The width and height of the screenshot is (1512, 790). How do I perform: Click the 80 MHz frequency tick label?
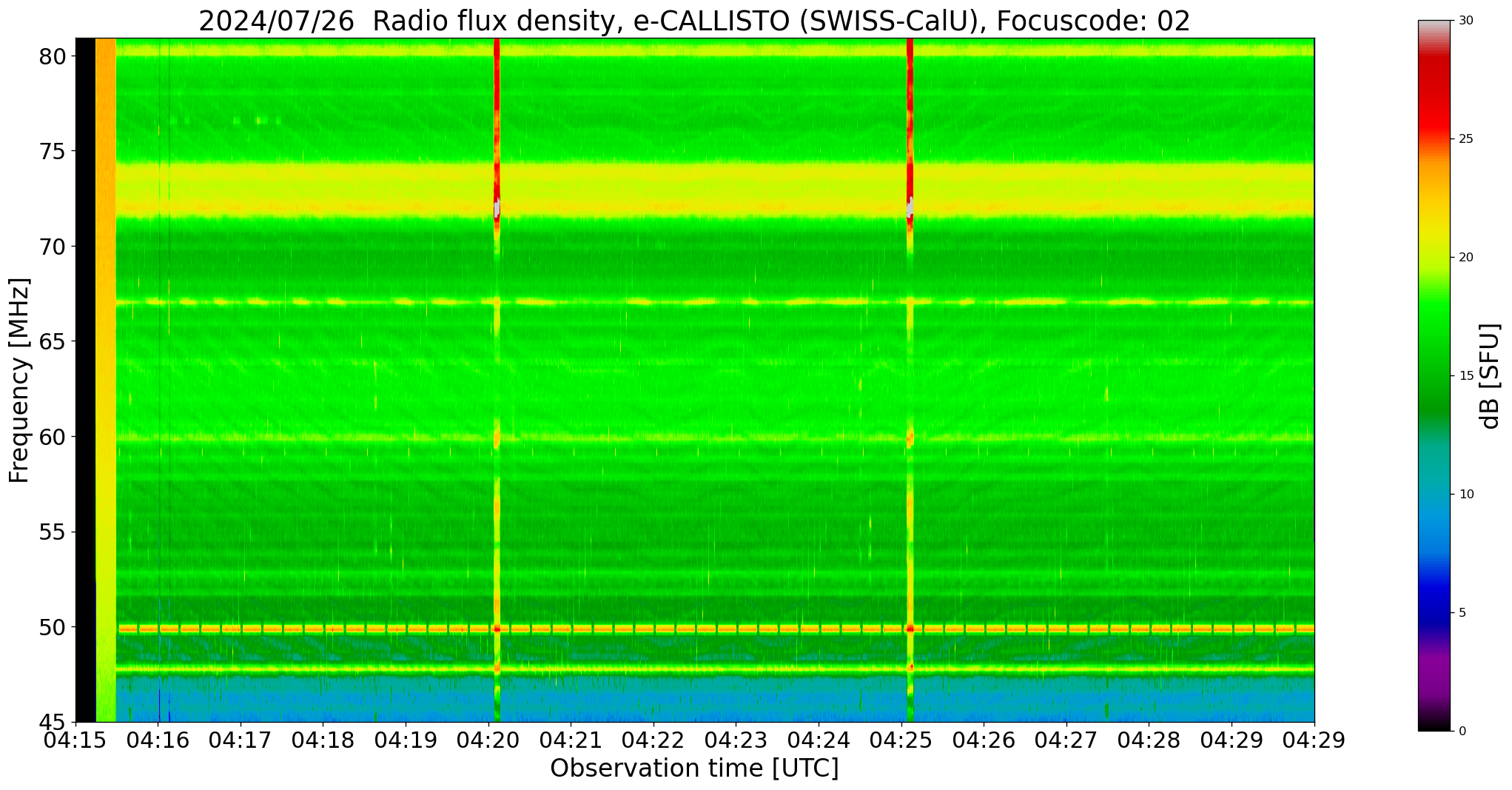click(52, 56)
